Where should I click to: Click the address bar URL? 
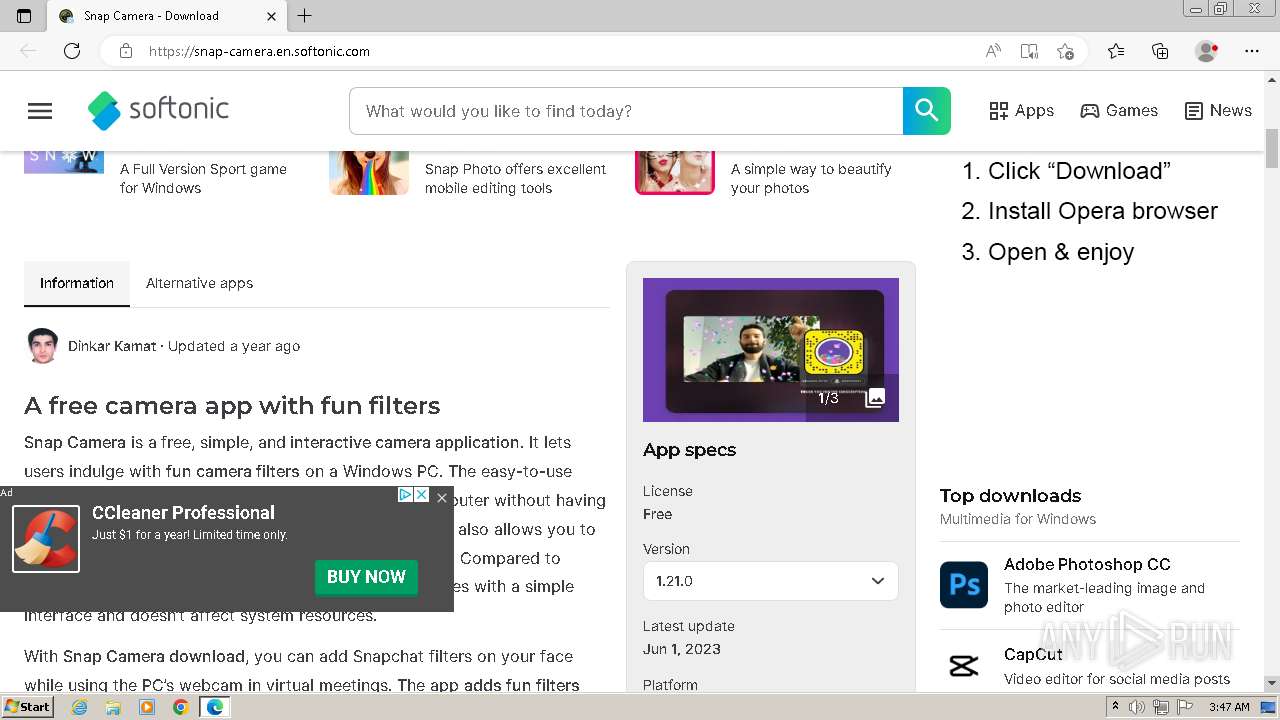259,51
